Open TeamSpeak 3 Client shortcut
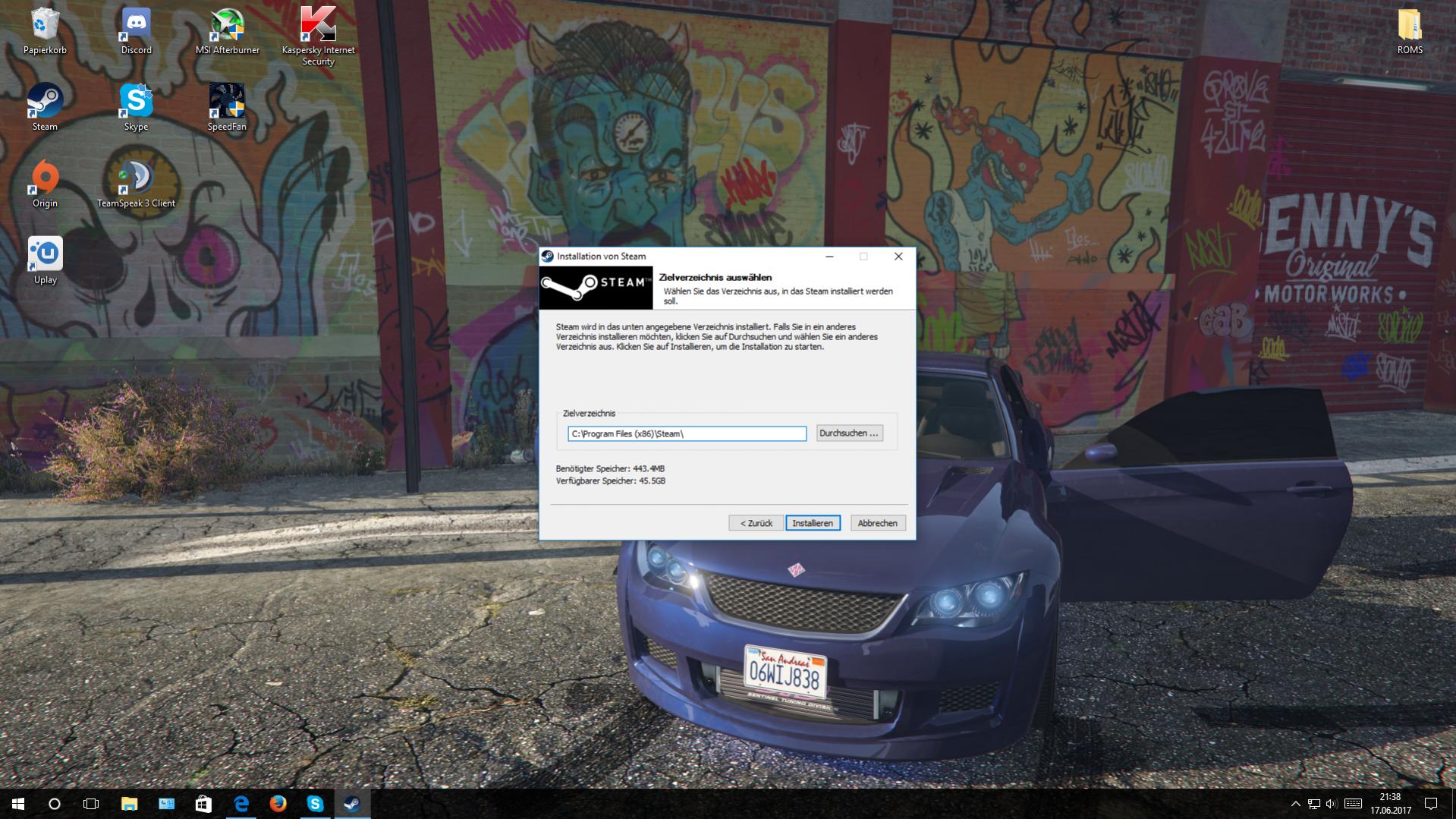The width and height of the screenshot is (1456, 819). click(x=136, y=184)
